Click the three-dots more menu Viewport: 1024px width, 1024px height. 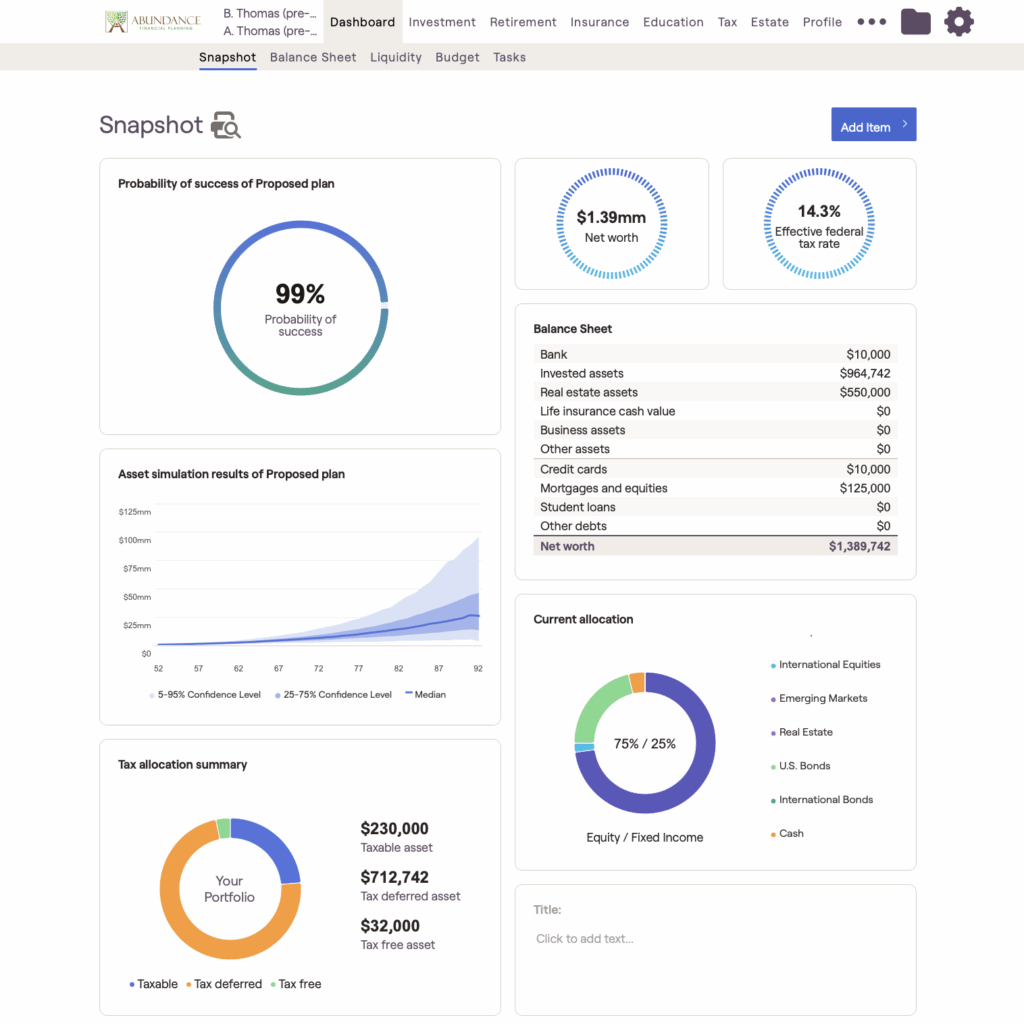click(x=871, y=21)
